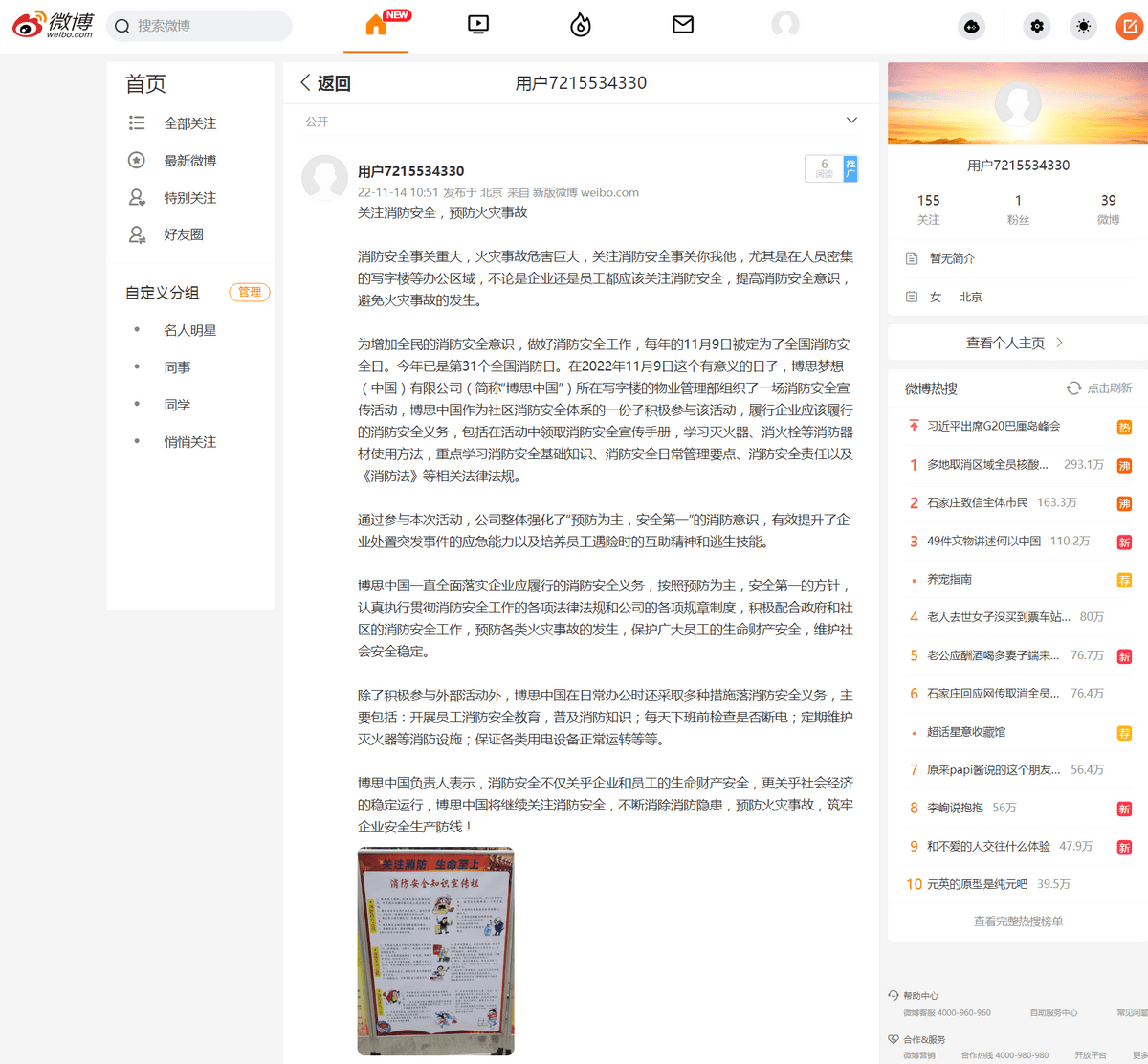1148x1064 pixels.
Task: Click the refresh icon beside 点击刷新
Action: click(x=1073, y=388)
